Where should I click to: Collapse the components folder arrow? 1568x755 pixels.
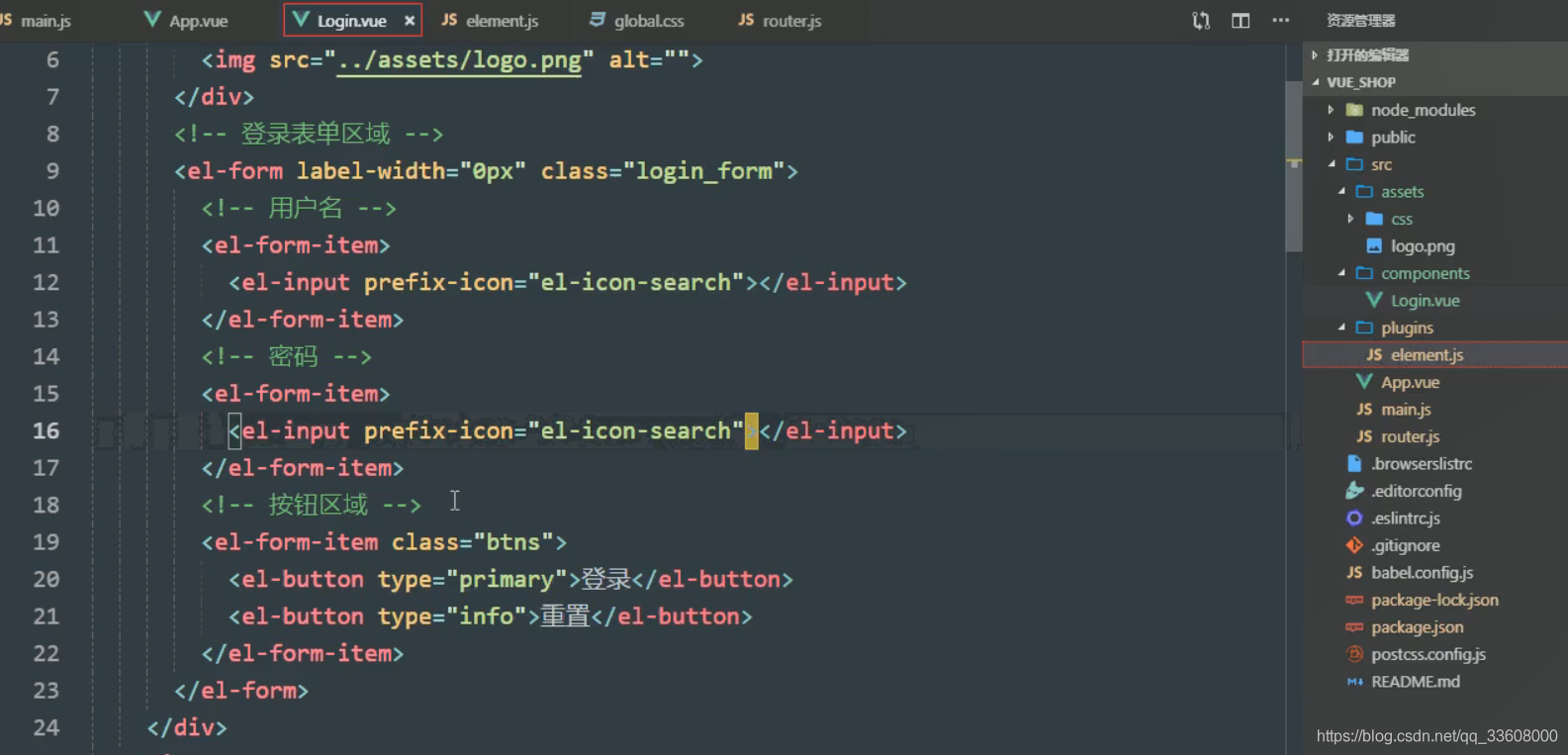1341,273
